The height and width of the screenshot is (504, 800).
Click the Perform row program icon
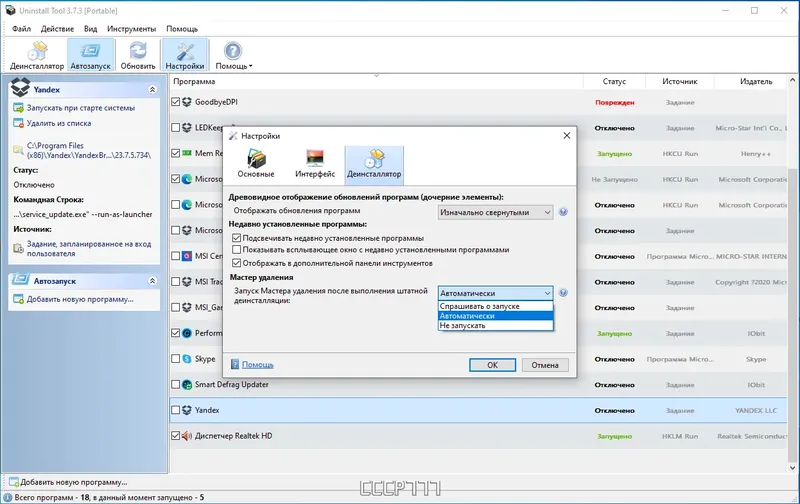pos(187,333)
